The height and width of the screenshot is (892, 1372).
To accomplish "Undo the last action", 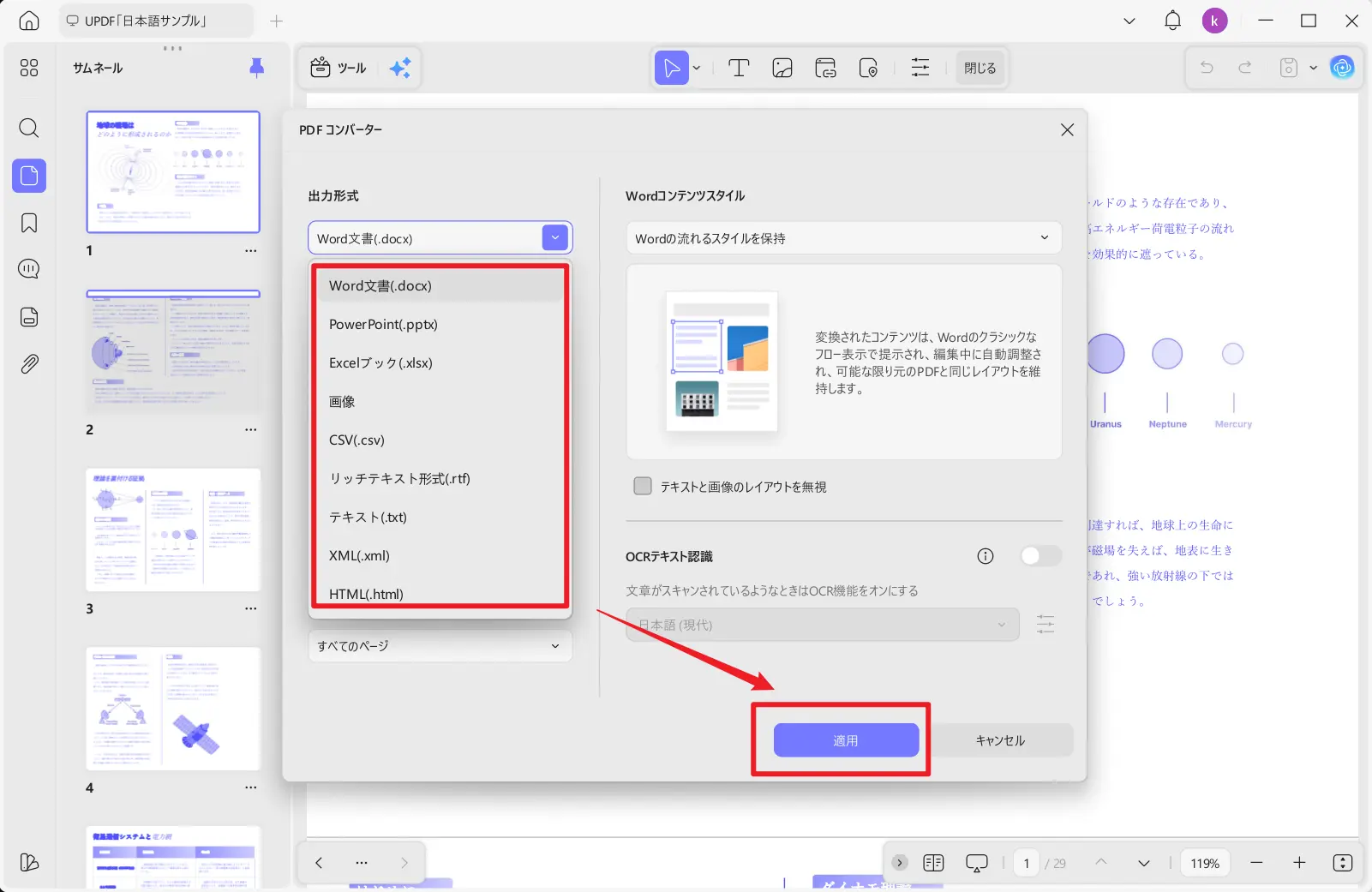I will coord(1207,68).
